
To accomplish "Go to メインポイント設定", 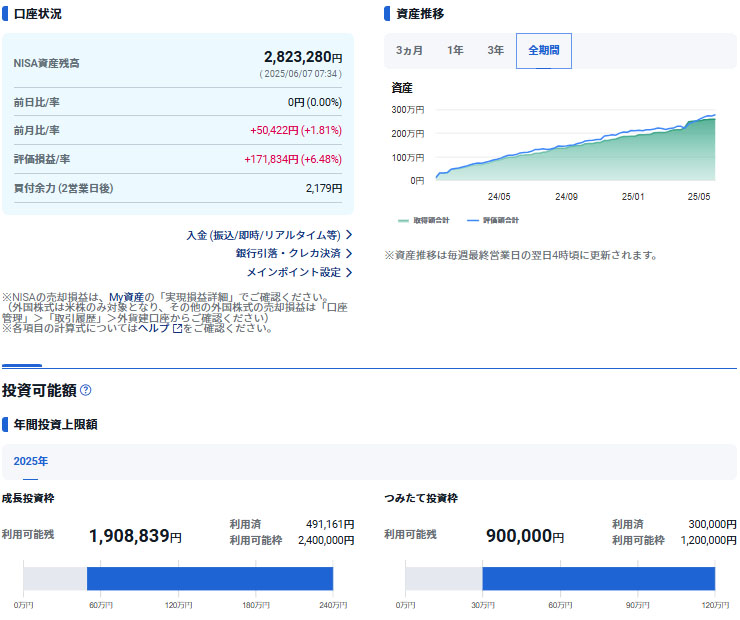I will (x=294, y=272).
